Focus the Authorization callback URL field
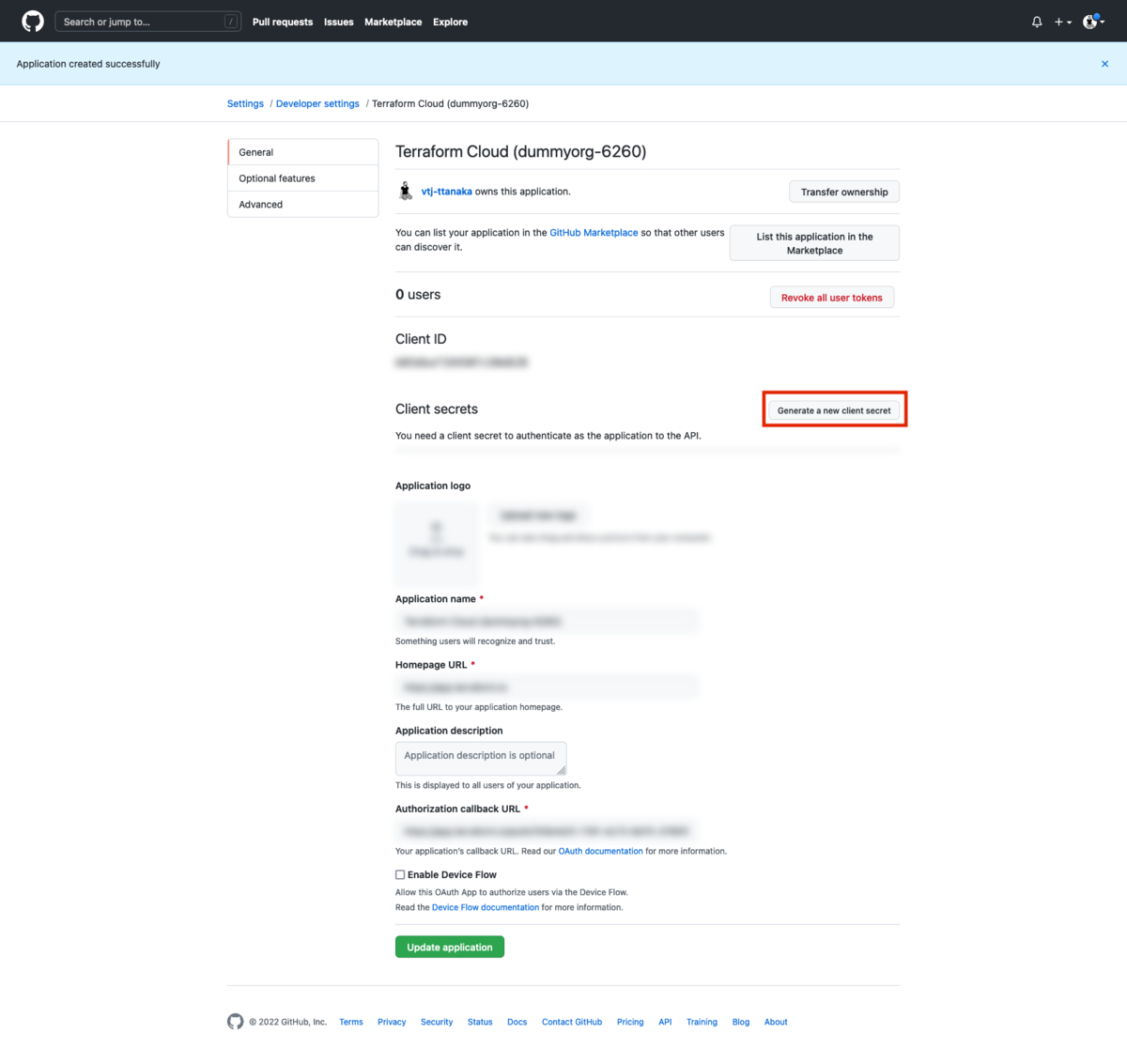Viewport: 1127px width, 1064px height. pos(547,831)
